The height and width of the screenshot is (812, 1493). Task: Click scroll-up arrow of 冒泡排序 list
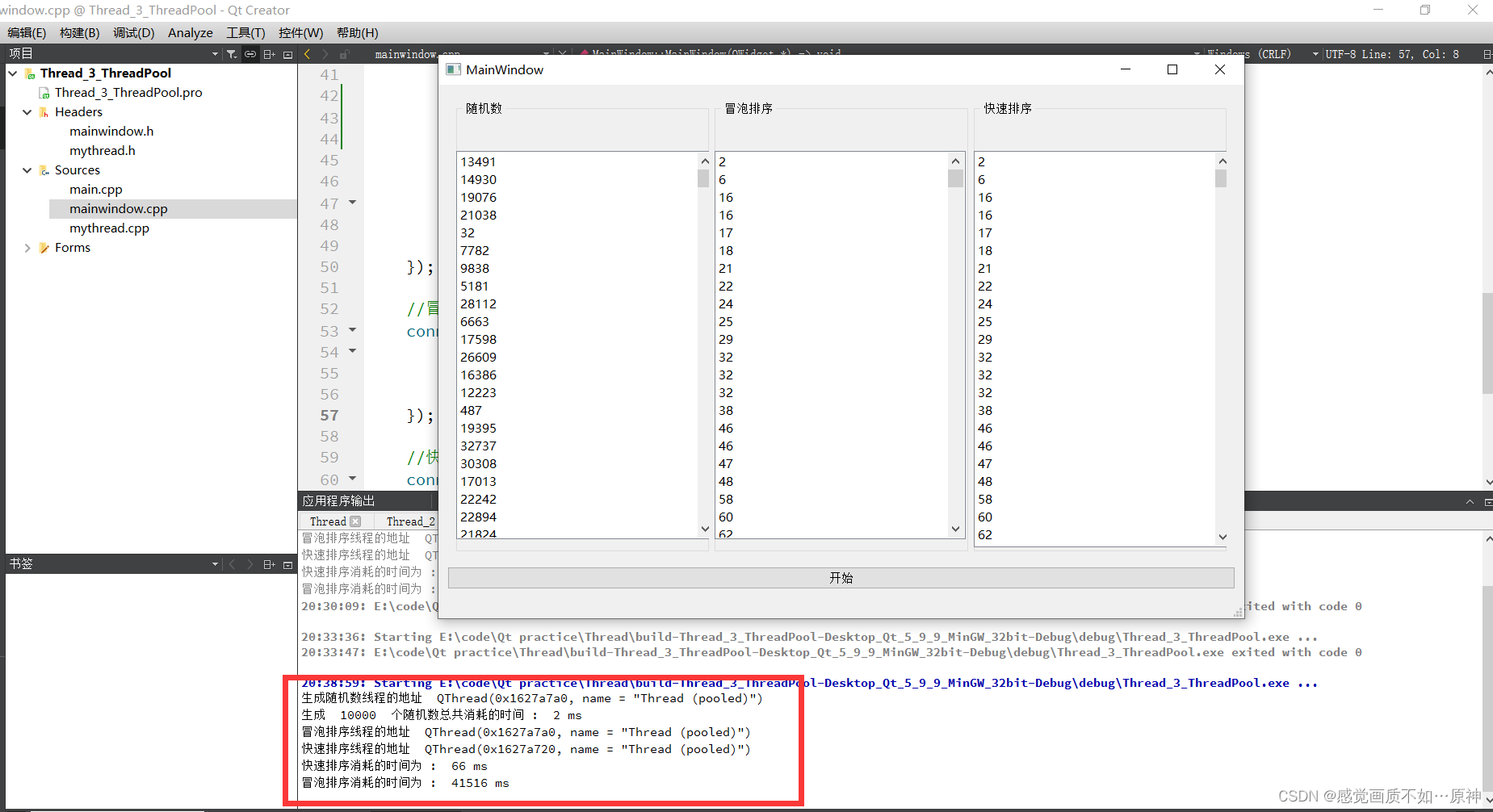point(955,161)
